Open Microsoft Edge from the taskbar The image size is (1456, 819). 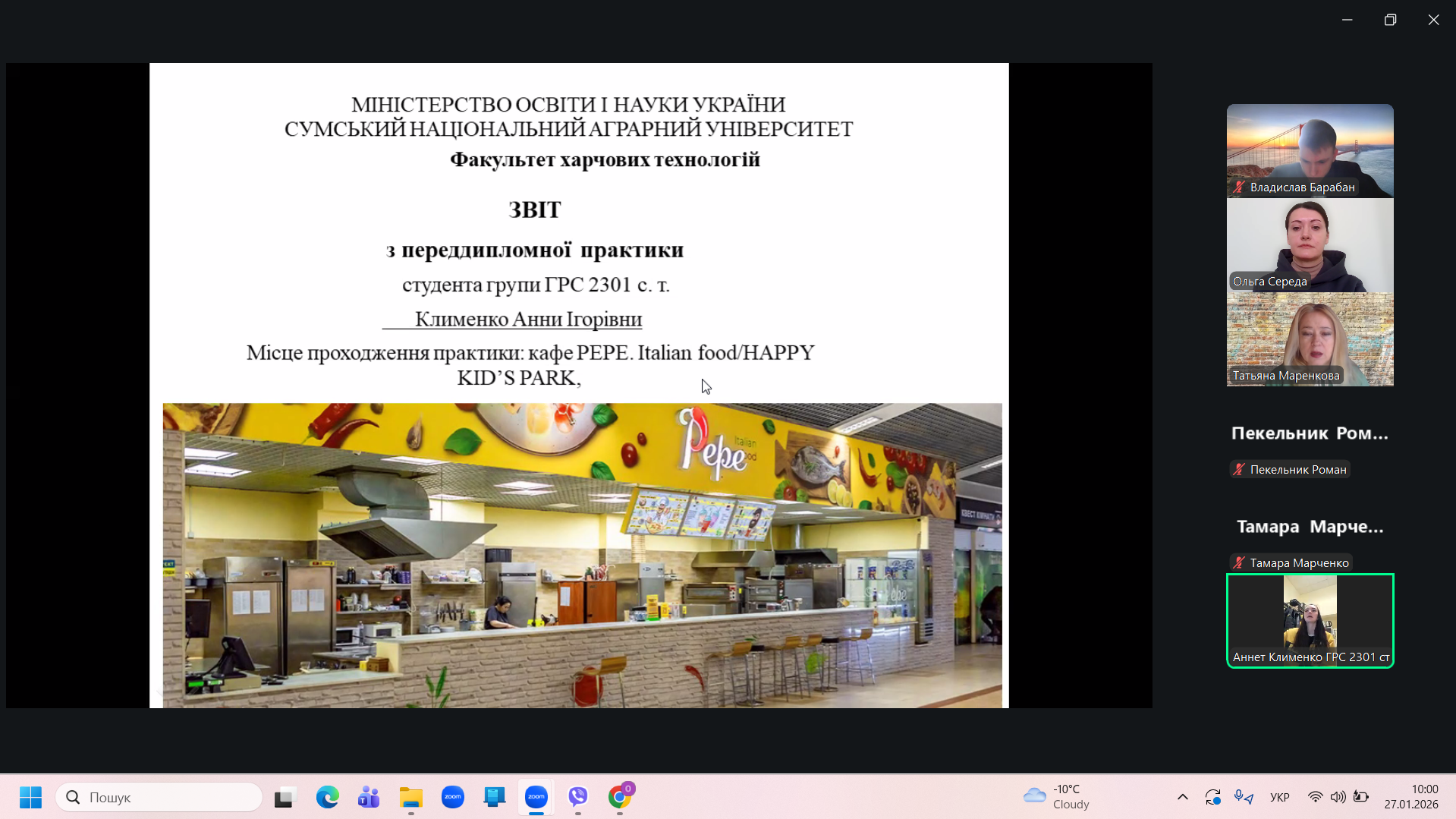click(x=327, y=797)
